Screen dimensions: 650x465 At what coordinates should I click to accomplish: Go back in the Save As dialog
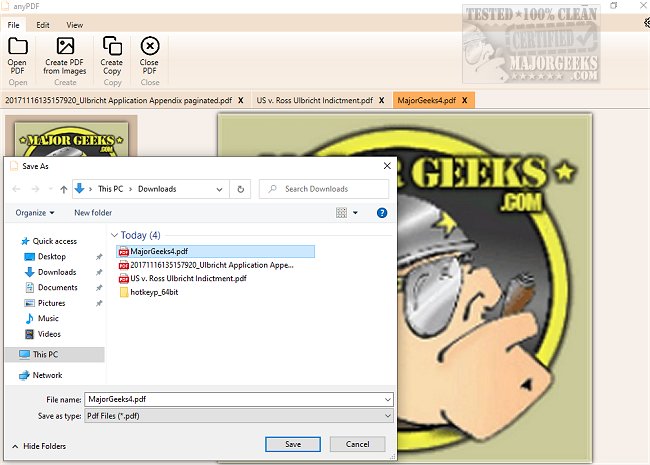tap(17, 189)
